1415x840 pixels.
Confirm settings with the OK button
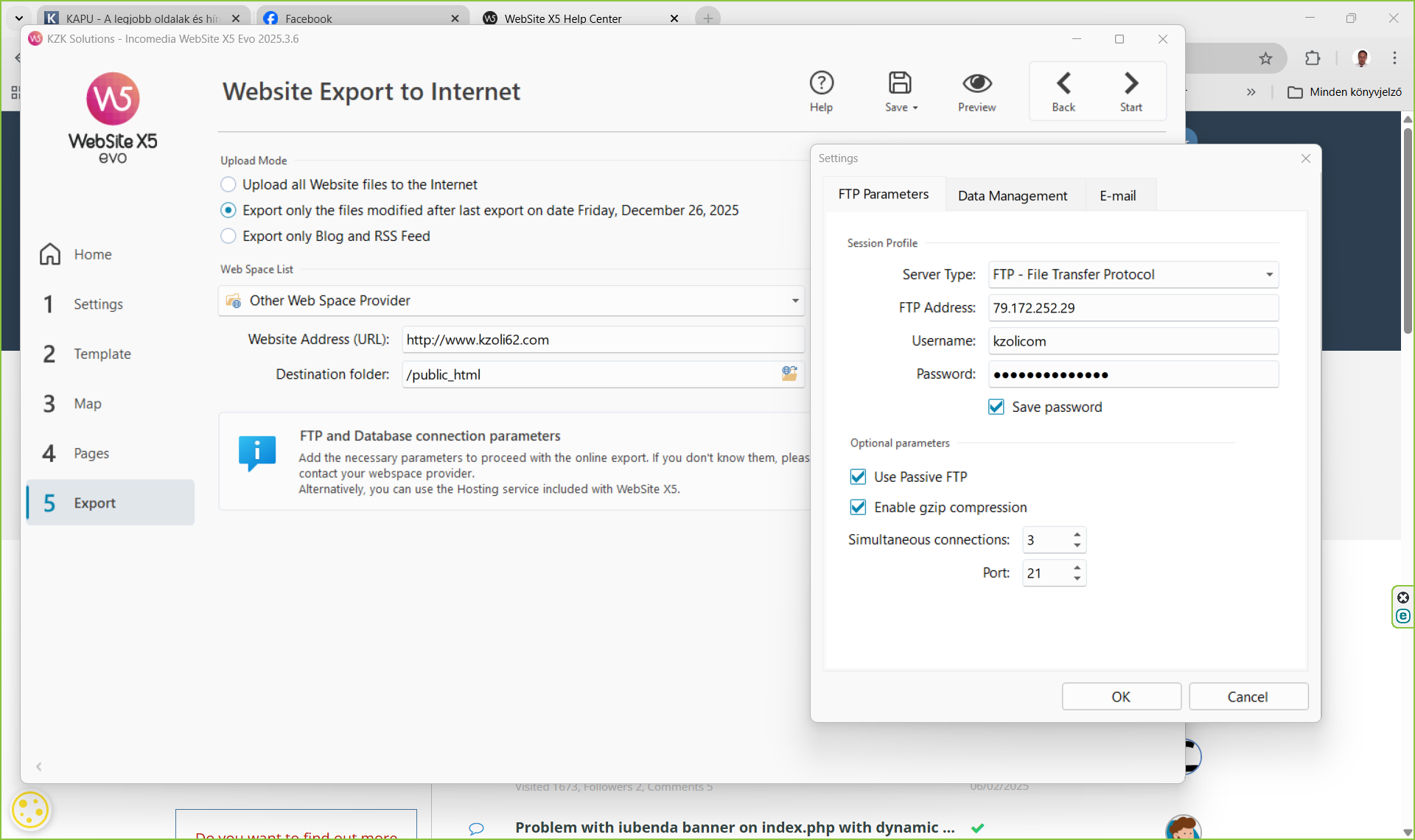pyautogui.click(x=1120, y=696)
